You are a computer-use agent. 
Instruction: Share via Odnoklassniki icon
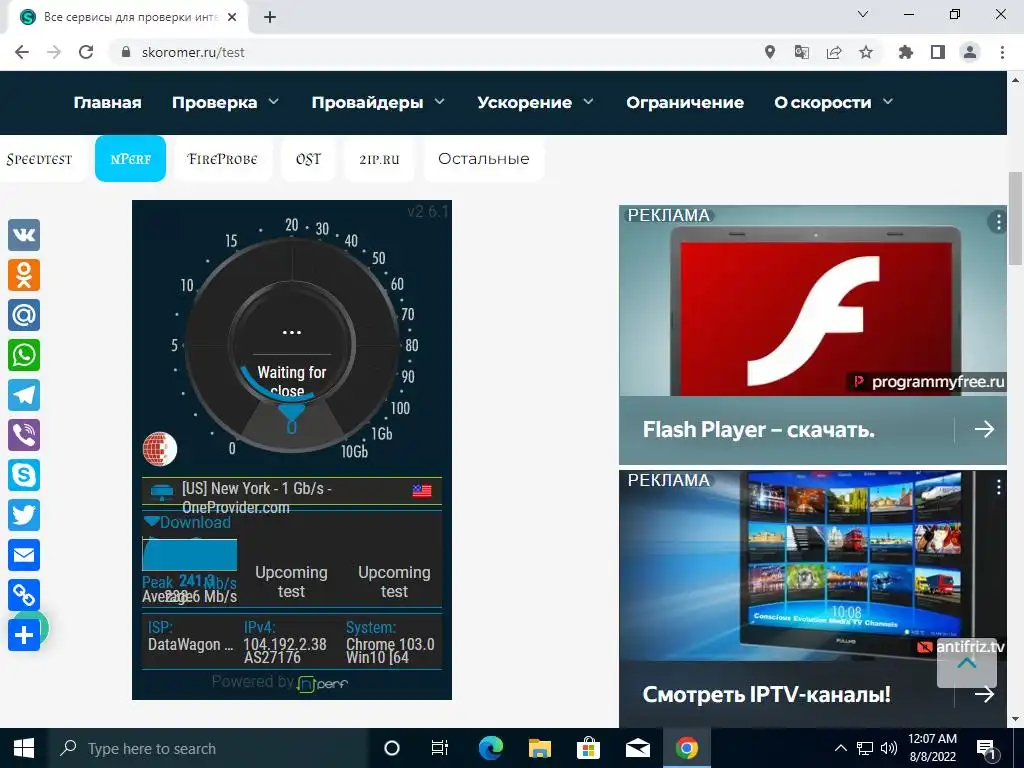click(24, 275)
